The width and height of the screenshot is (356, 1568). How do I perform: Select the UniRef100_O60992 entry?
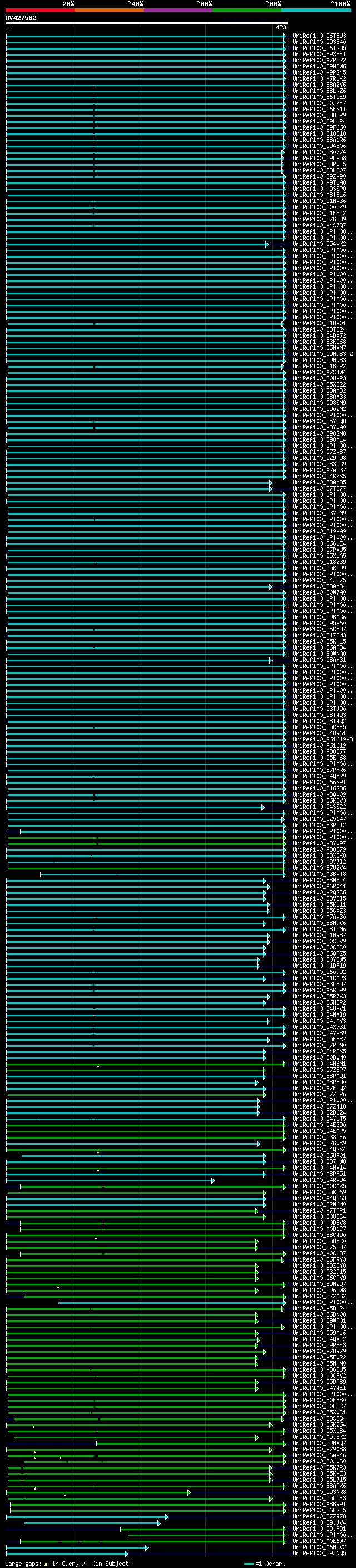tap(319, 972)
